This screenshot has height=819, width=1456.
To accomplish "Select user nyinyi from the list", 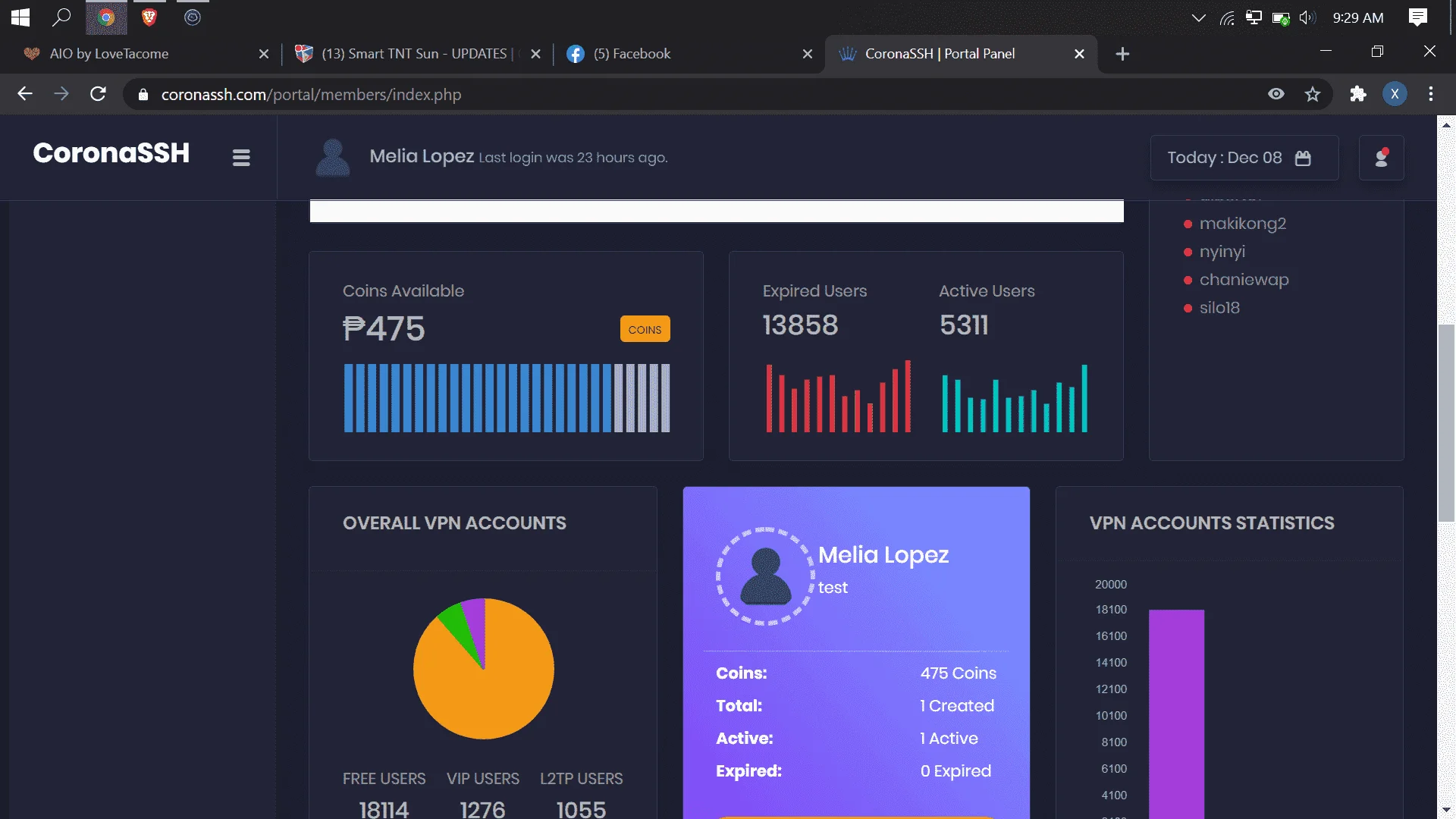I will coord(1222,252).
